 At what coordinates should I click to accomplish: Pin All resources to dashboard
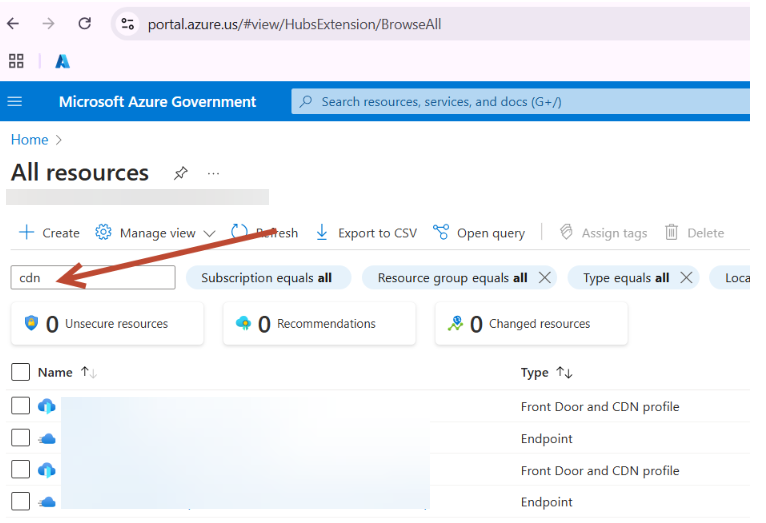click(180, 173)
